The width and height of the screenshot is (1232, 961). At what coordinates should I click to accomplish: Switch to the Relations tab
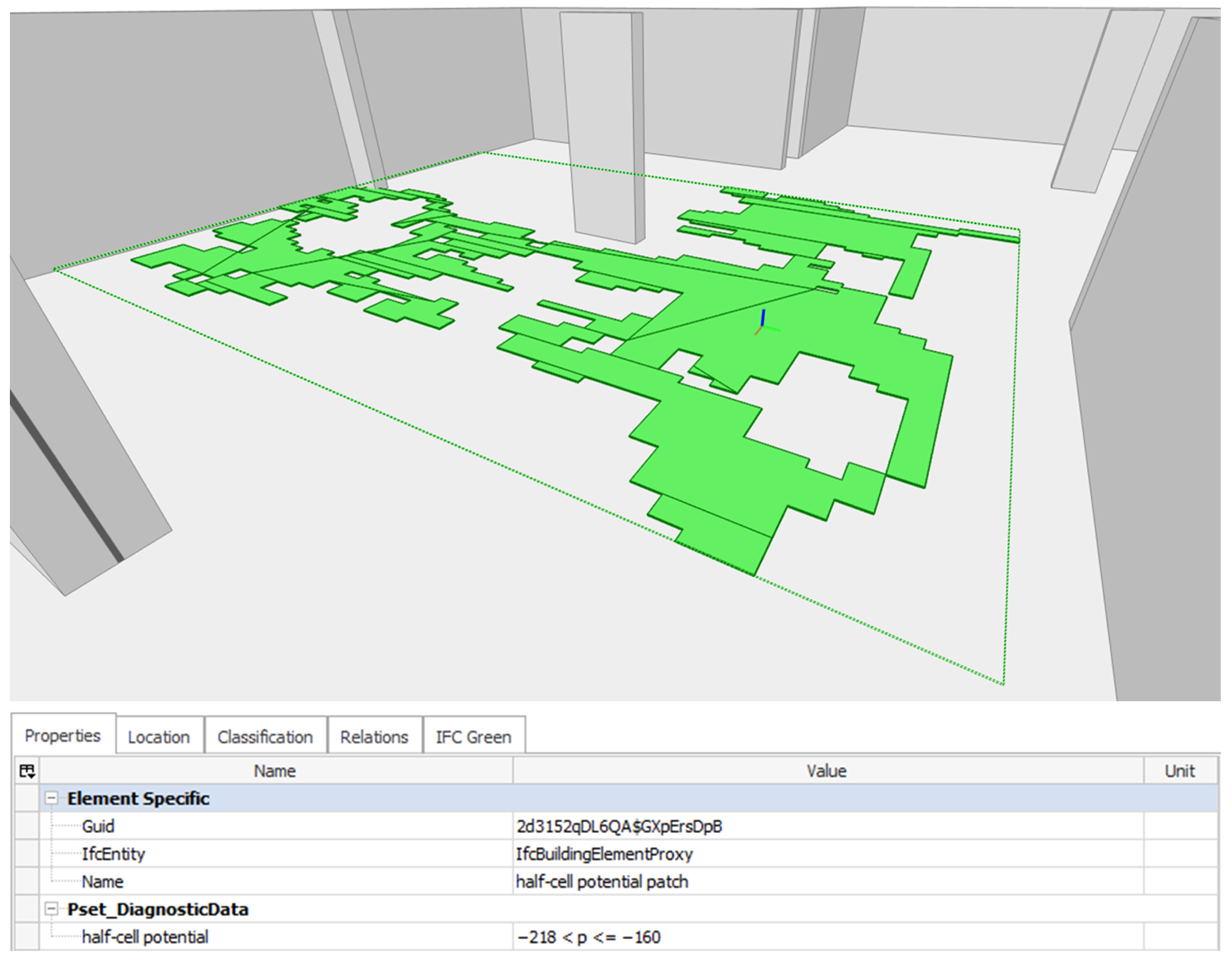374,737
